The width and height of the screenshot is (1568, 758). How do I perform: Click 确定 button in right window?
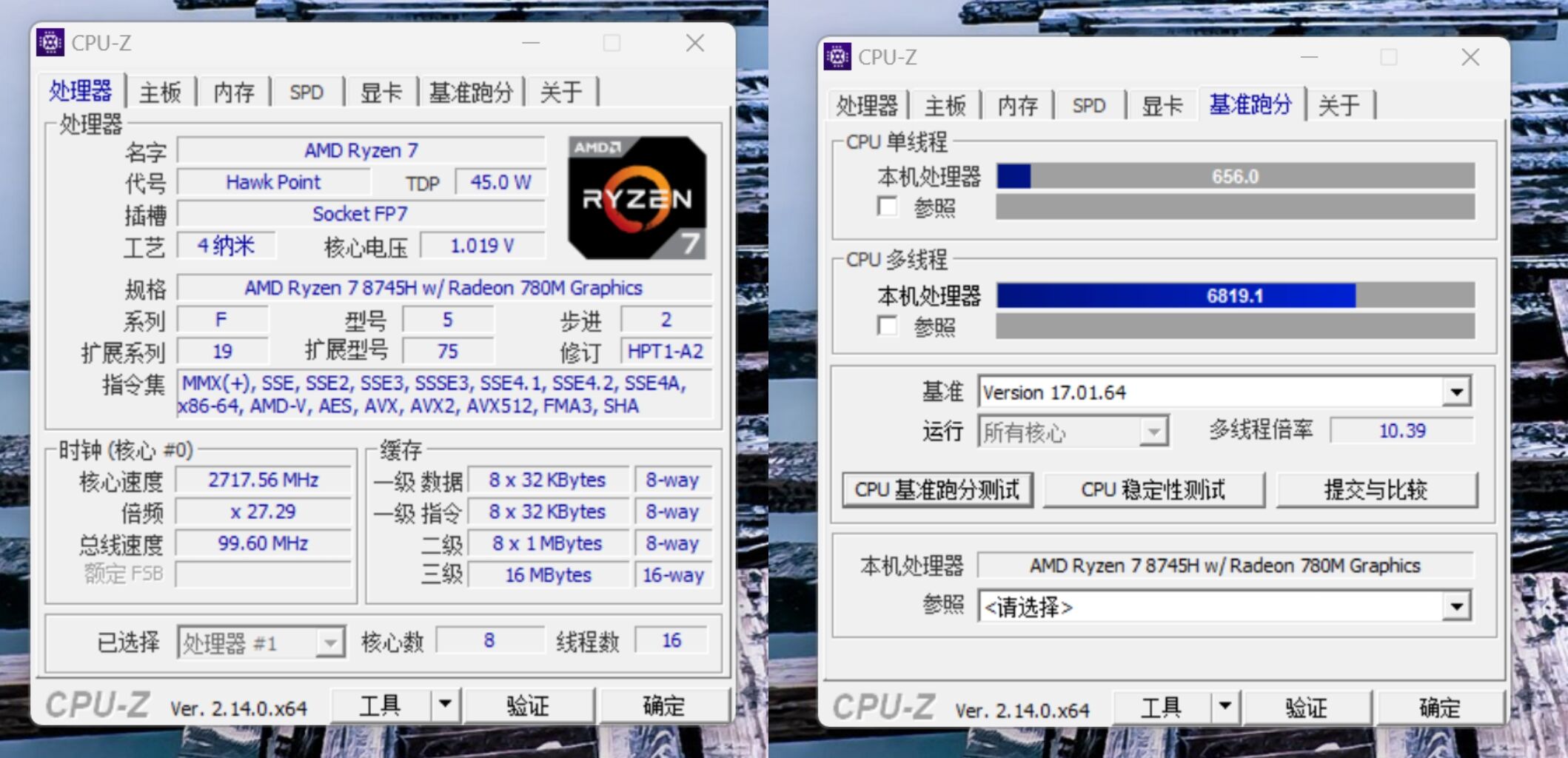click(x=1439, y=708)
